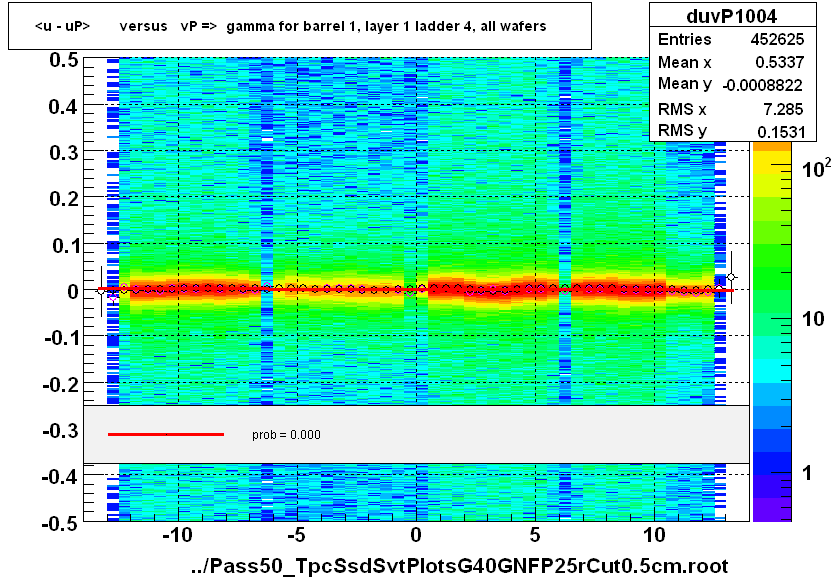833x579 pixels.
Task: Click the RMS y value 0.1531
Action: 781,132
